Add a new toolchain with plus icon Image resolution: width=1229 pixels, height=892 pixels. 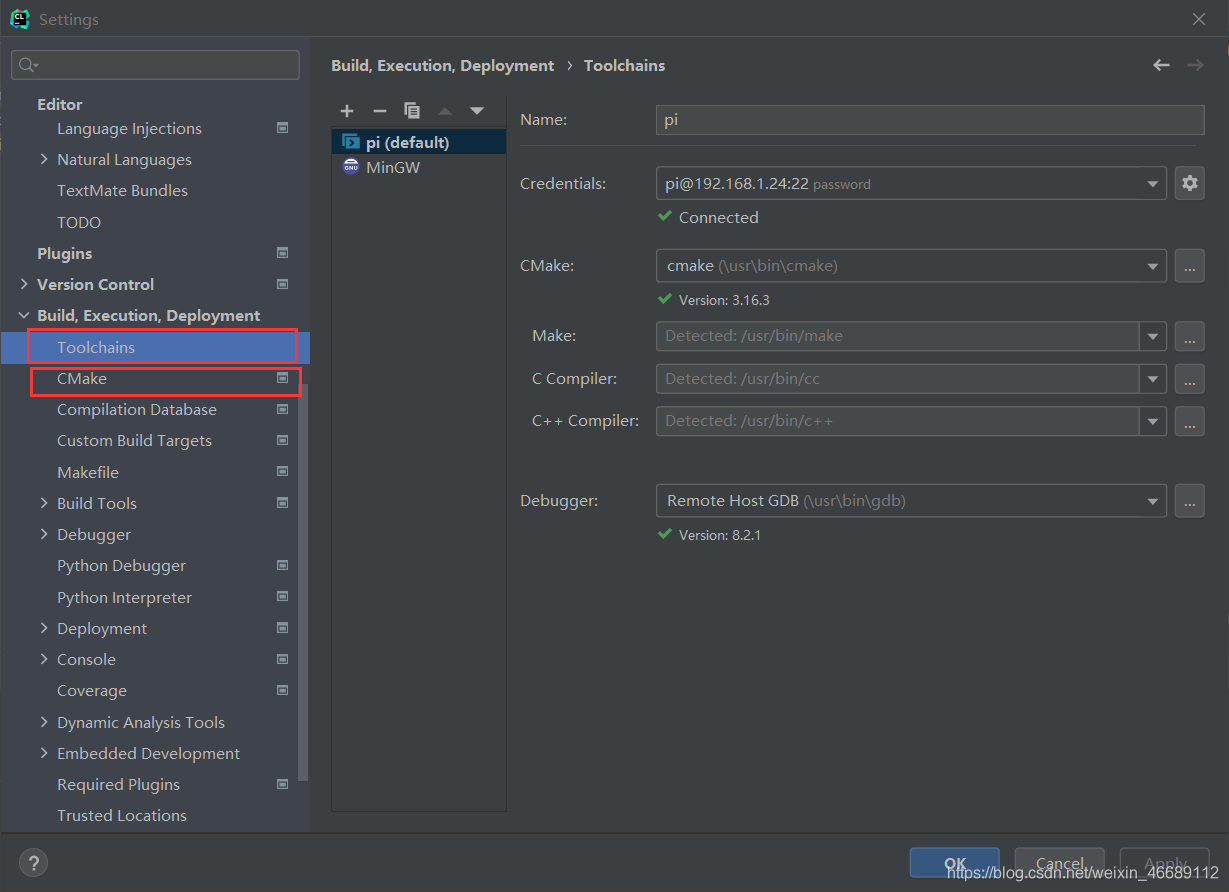coord(347,111)
